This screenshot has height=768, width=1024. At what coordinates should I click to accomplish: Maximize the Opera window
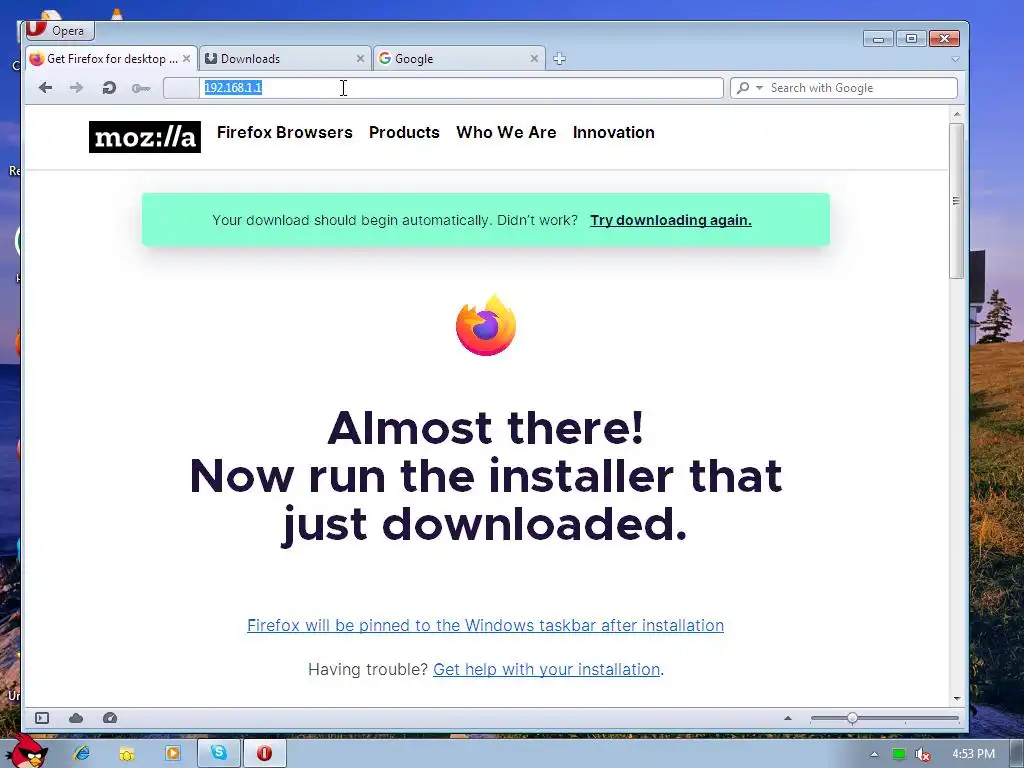(x=911, y=39)
